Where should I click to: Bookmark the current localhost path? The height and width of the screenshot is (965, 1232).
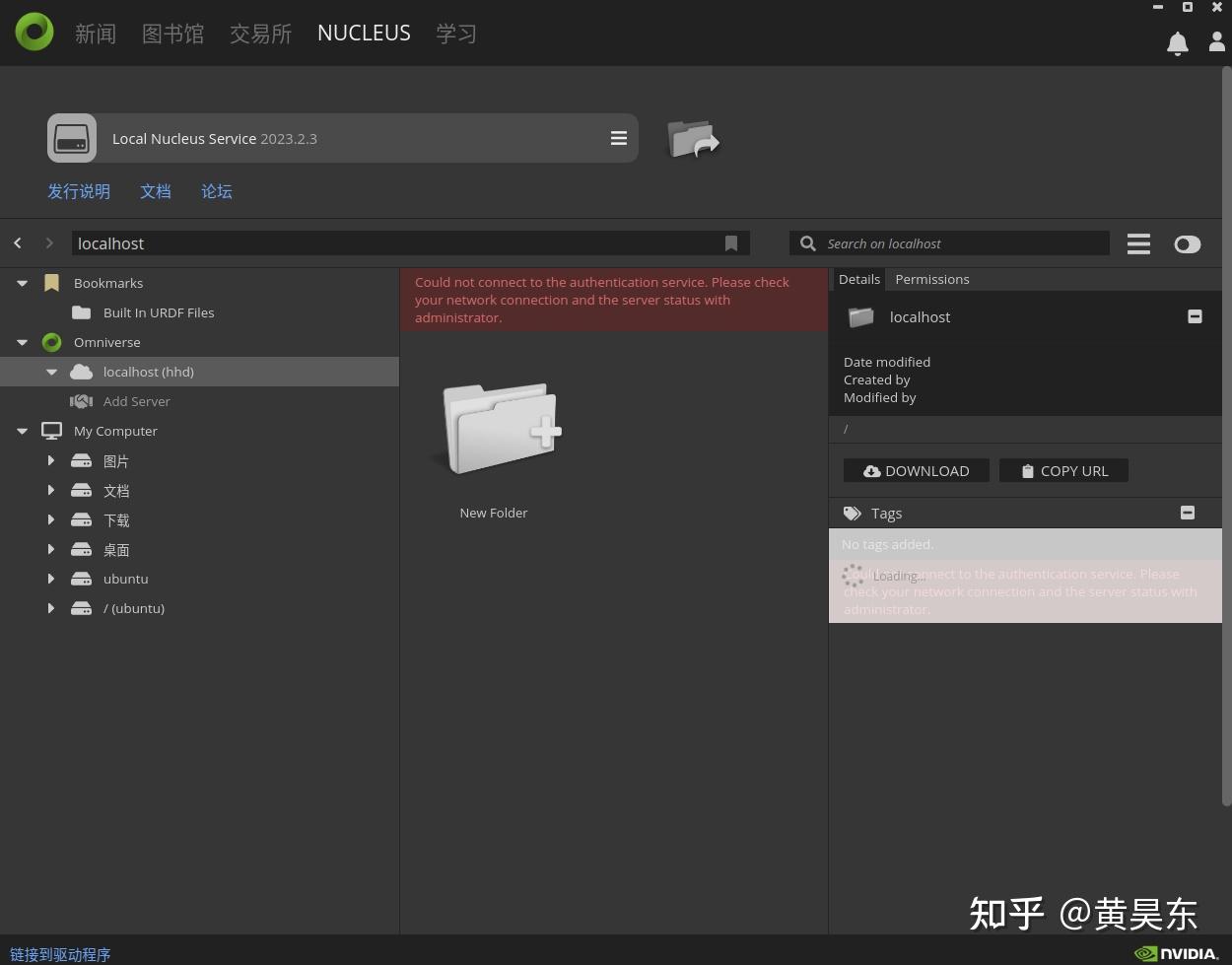click(731, 243)
